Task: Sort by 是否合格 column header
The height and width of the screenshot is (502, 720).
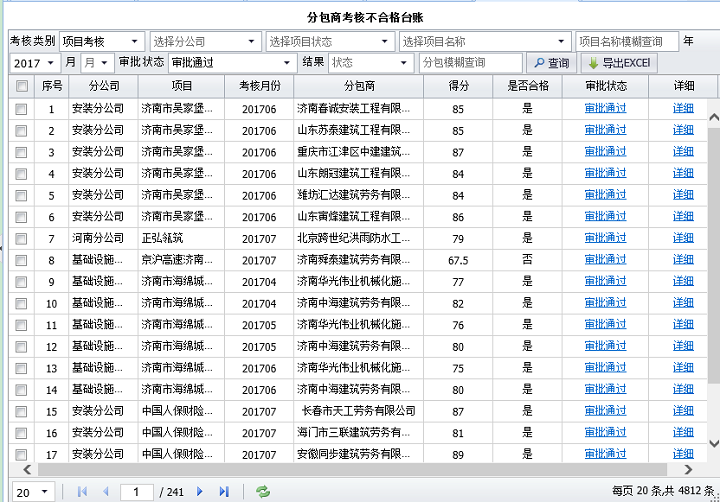Action: (528, 86)
